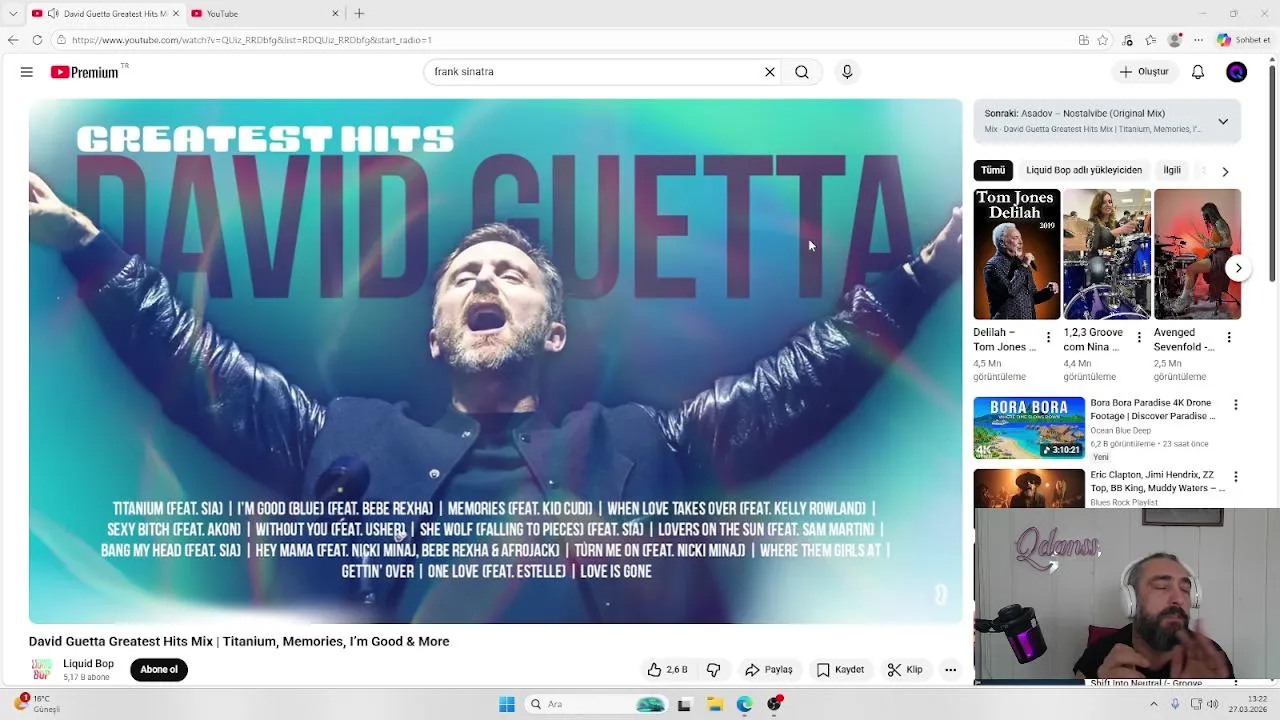Open Edge profile avatar
The height and width of the screenshot is (720, 1280).
tap(1175, 40)
